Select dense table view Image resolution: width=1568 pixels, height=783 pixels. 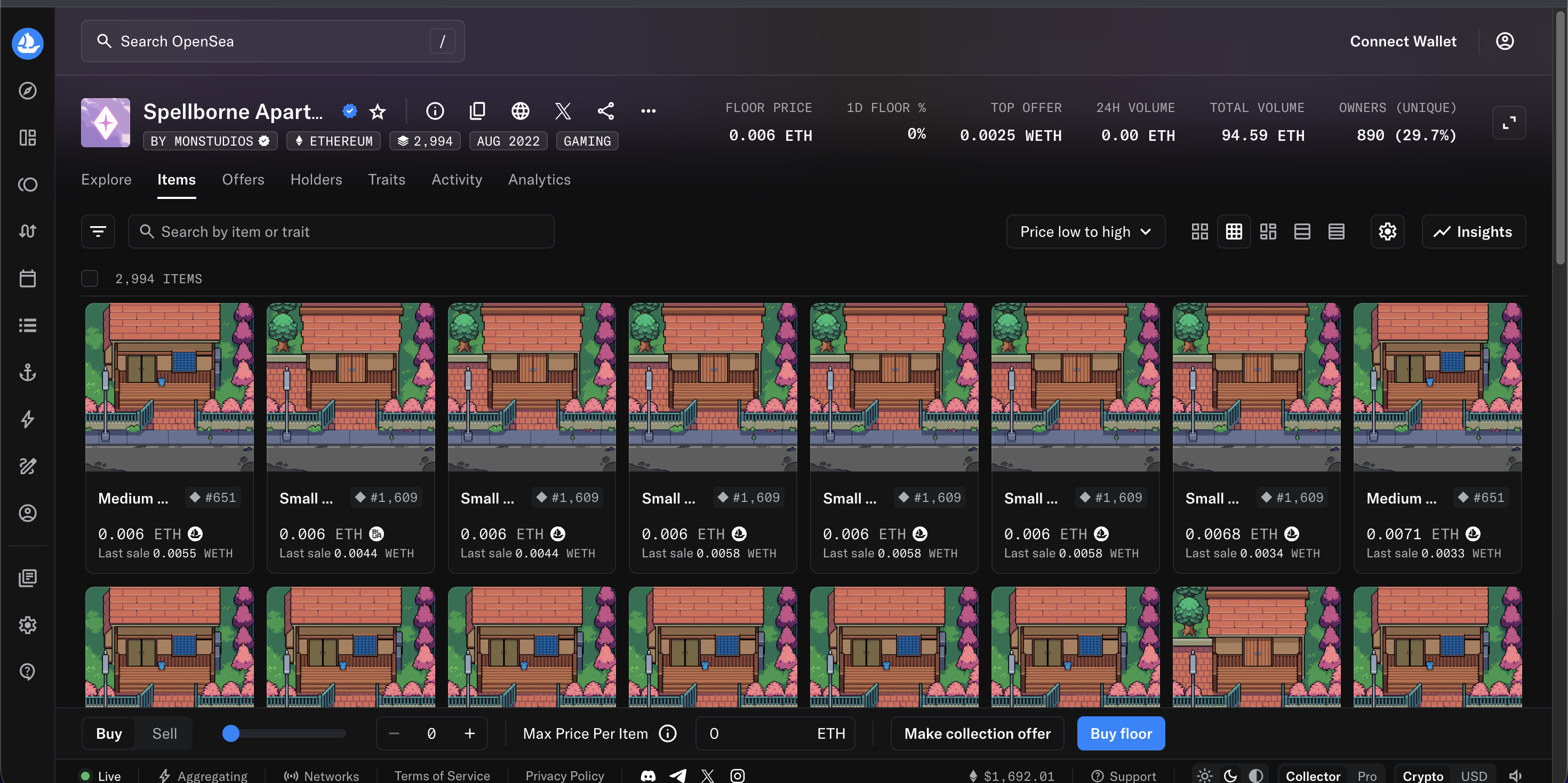pyautogui.click(x=1336, y=231)
